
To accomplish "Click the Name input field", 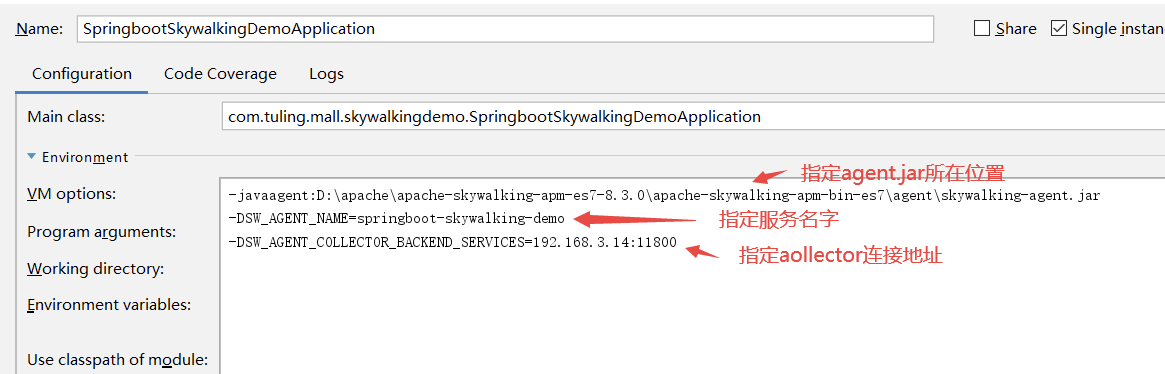I will pos(504,29).
